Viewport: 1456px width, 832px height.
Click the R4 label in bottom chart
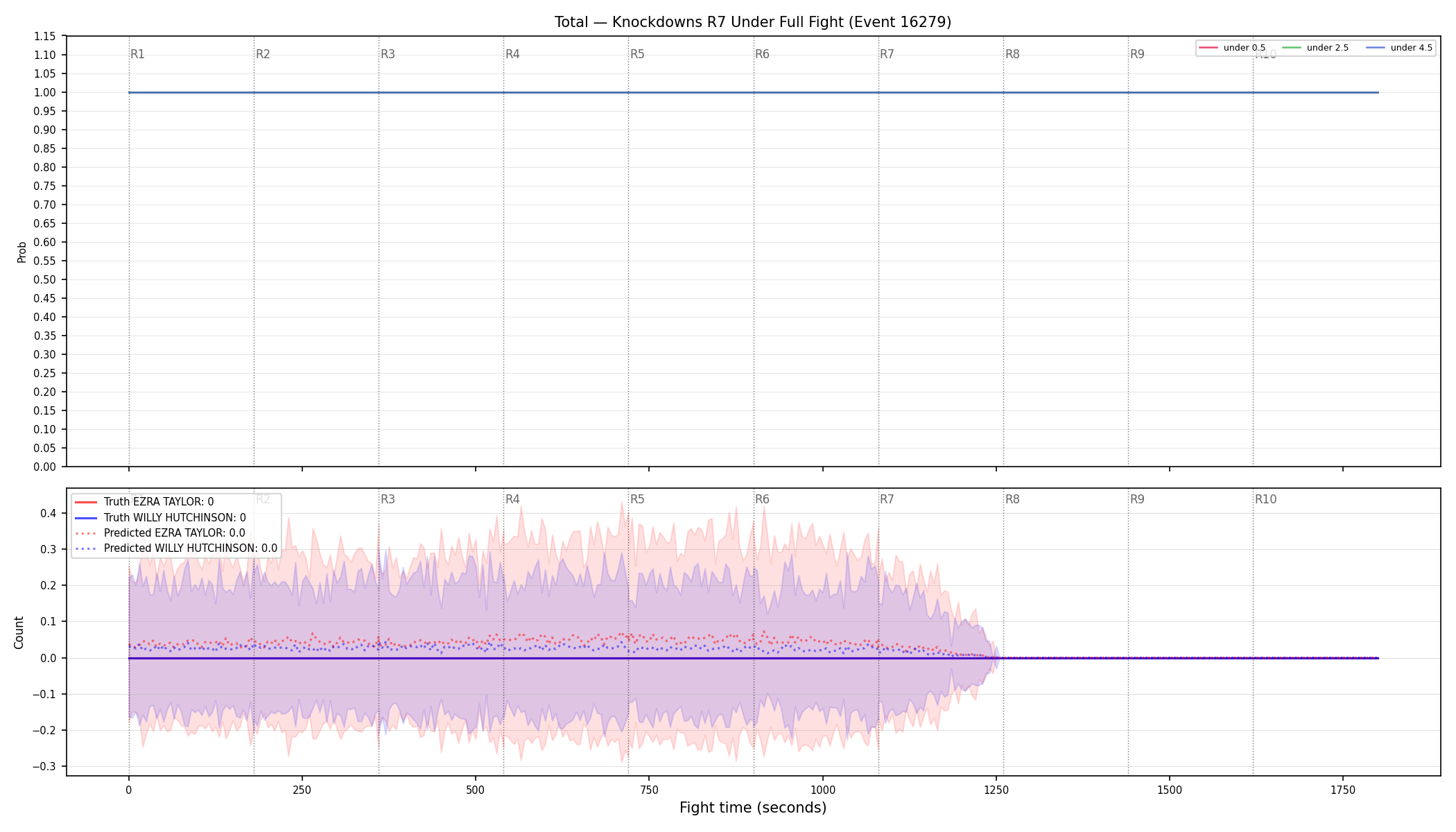click(x=512, y=499)
